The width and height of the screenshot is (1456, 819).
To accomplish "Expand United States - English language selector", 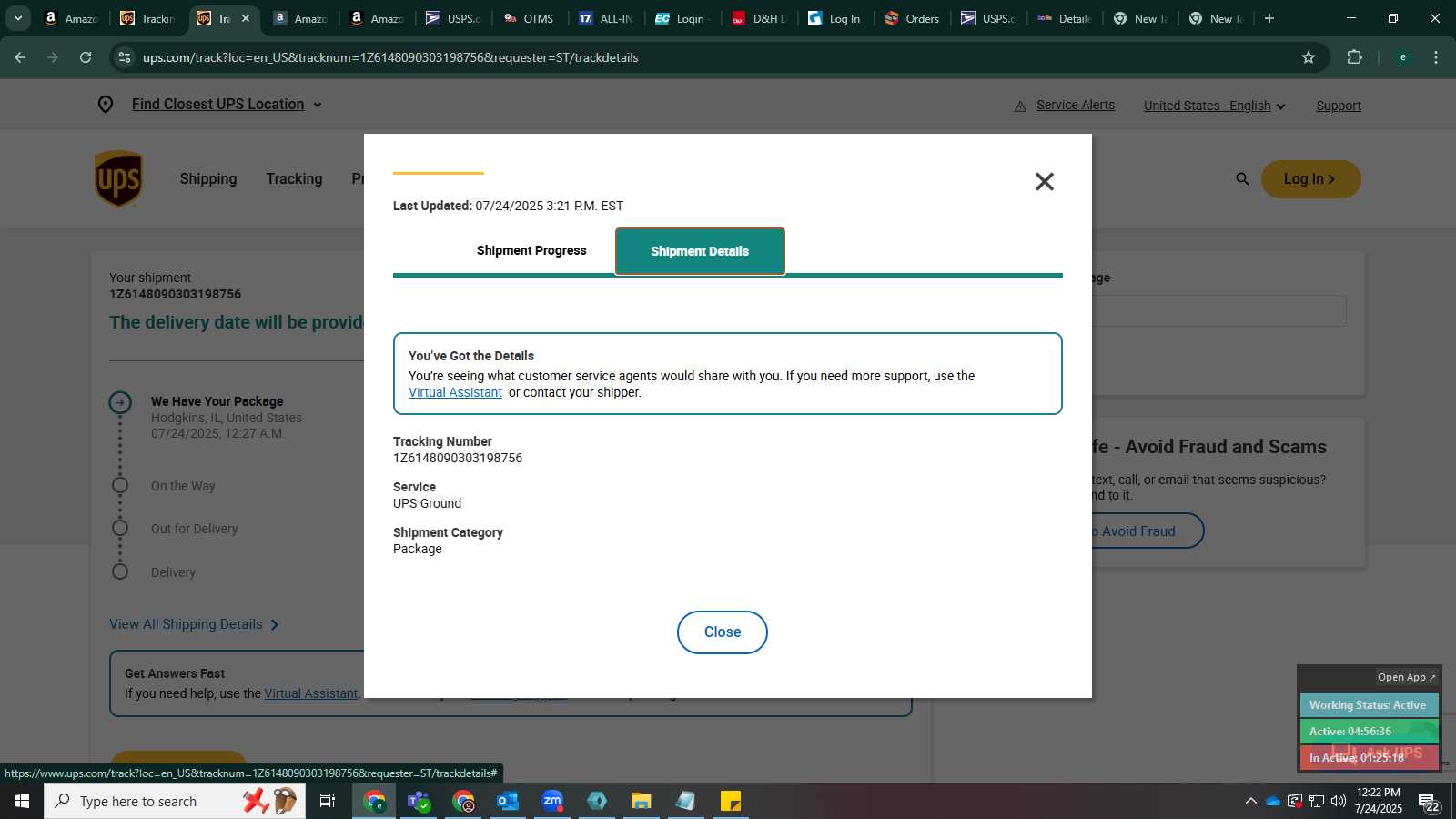I will pyautogui.click(x=1214, y=106).
